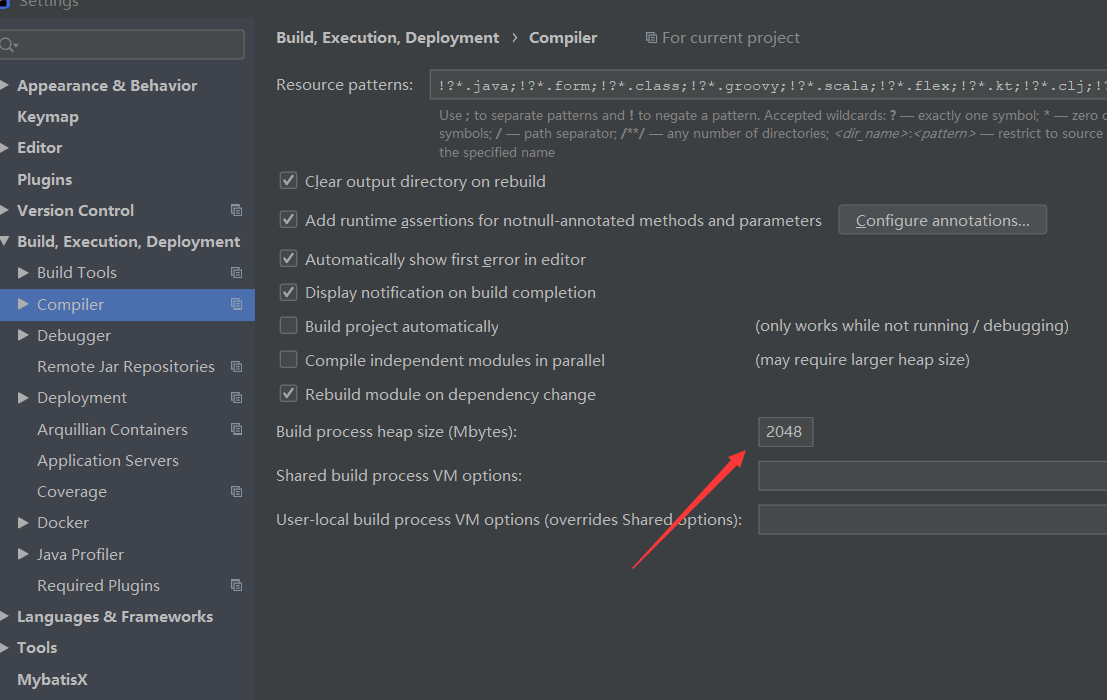Screen dimensions: 1107x700
Task: Uncheck Clear output directory on rebuild
Action: pos(289,181)
